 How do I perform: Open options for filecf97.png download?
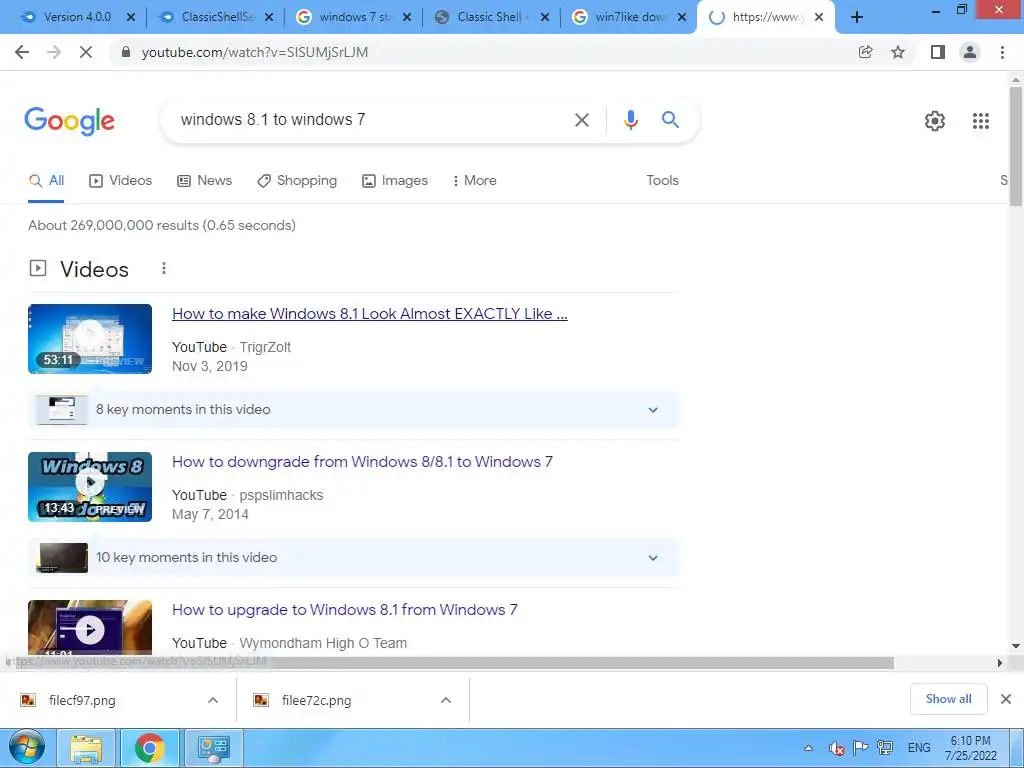(x=213, y=700)
